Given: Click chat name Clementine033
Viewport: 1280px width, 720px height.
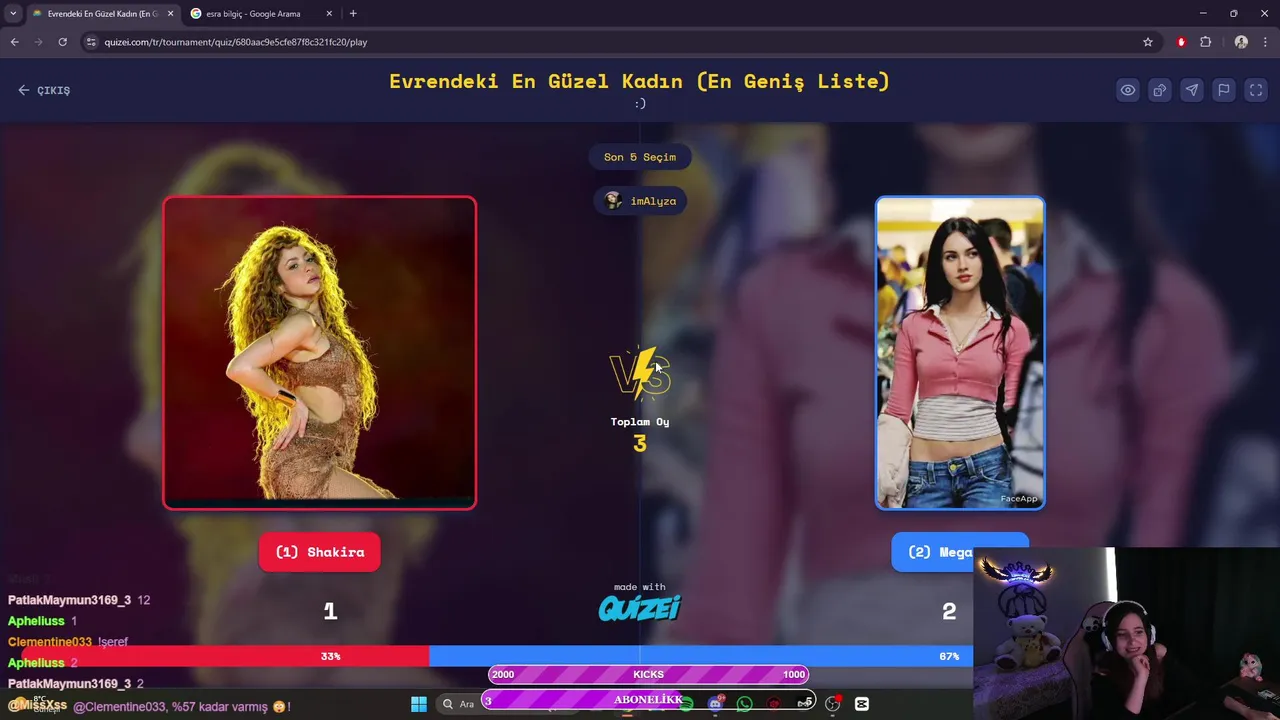Looking at the screenshot, I should tap(50, 642).
